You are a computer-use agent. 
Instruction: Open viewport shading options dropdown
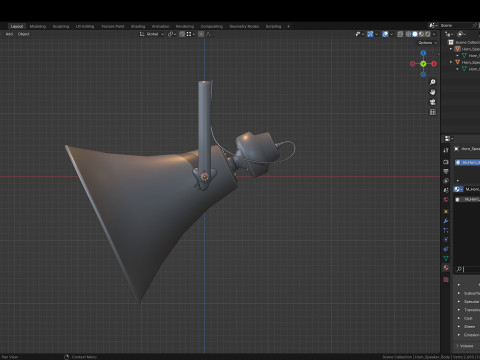pos(434,34)
